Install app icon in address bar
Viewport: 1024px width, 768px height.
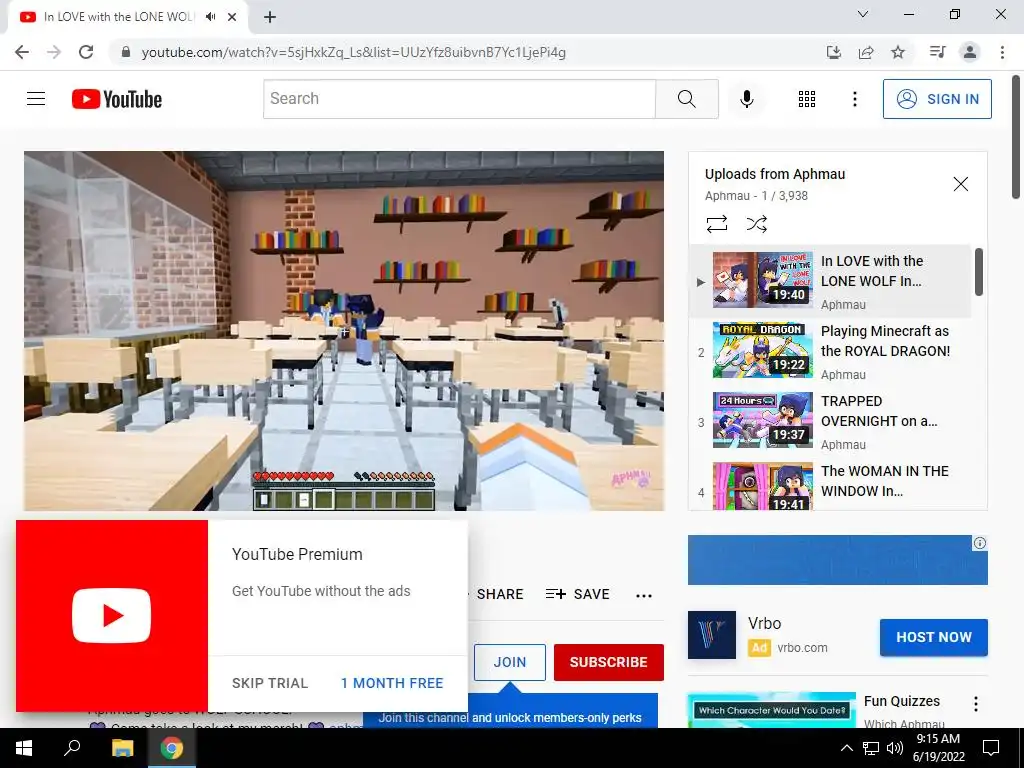point(833,52)
